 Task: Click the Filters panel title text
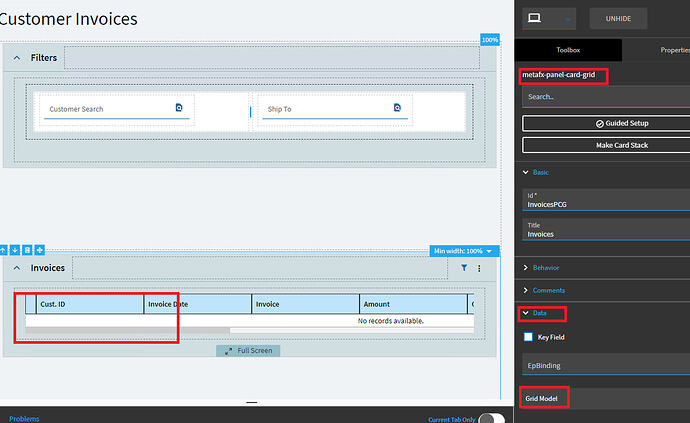point(44,58)
